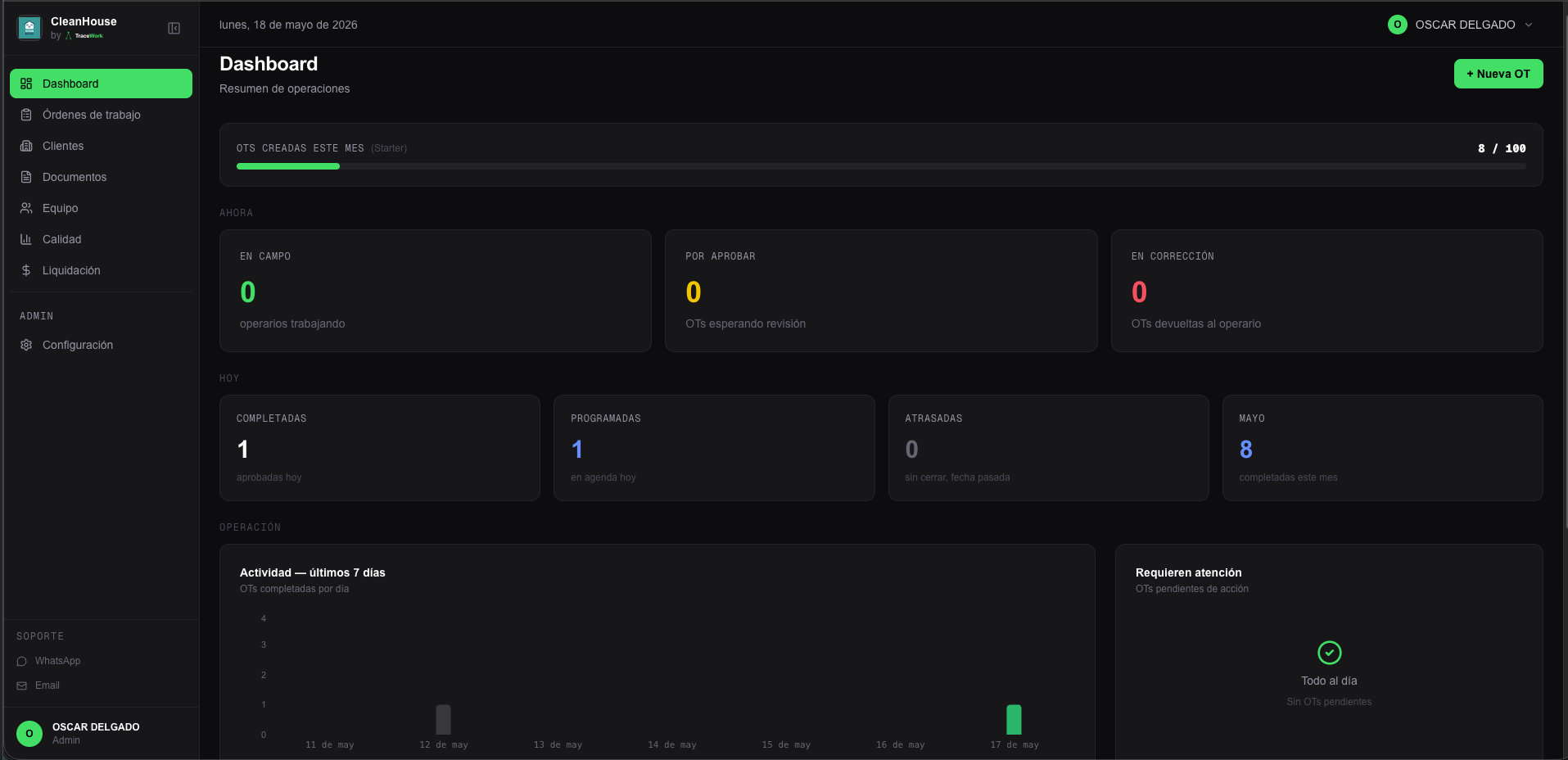Click OSCAR DELGADO name in top bar
1568x760 pixels.
coord(1465,25)
